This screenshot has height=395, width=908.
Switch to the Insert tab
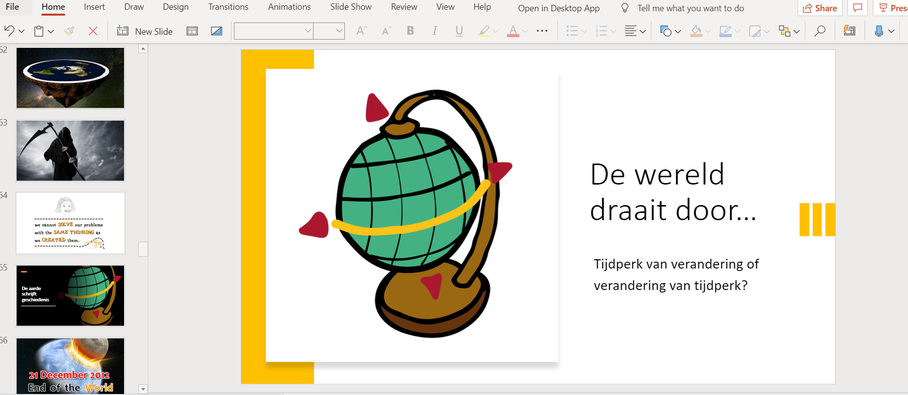click(94, 8)
